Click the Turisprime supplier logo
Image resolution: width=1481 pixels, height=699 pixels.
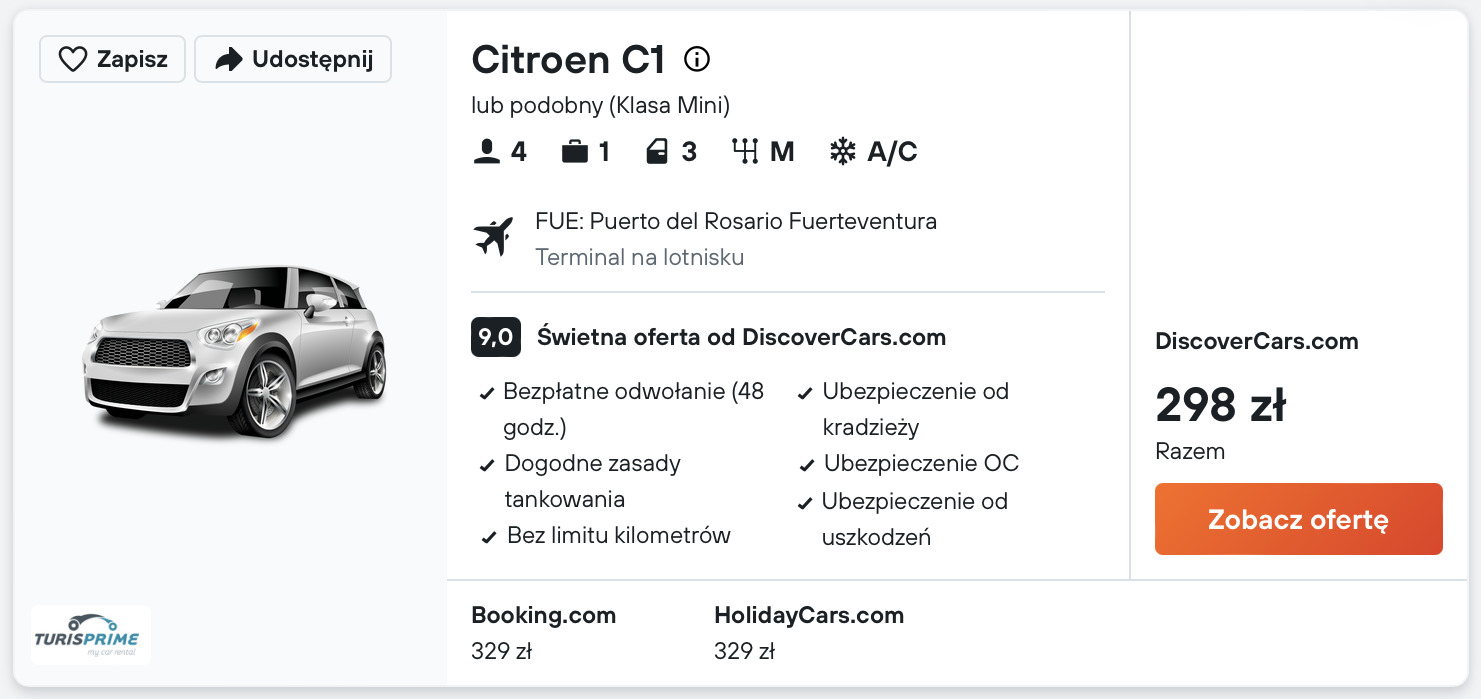pos(91,635)
